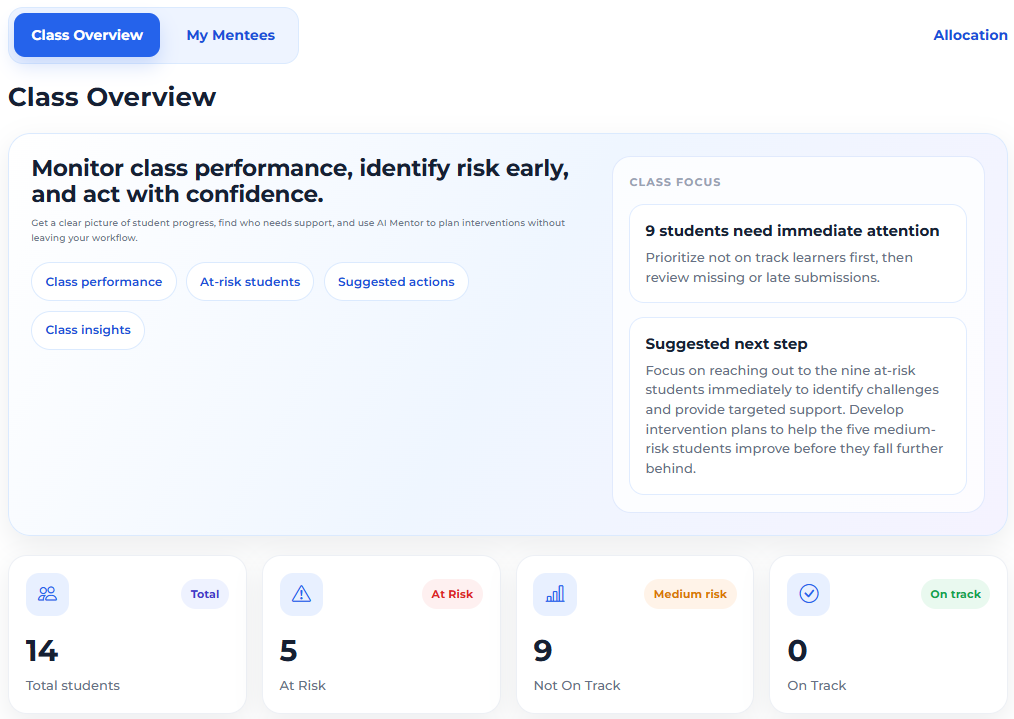Go to At-risk students section

tap(250, 281)
